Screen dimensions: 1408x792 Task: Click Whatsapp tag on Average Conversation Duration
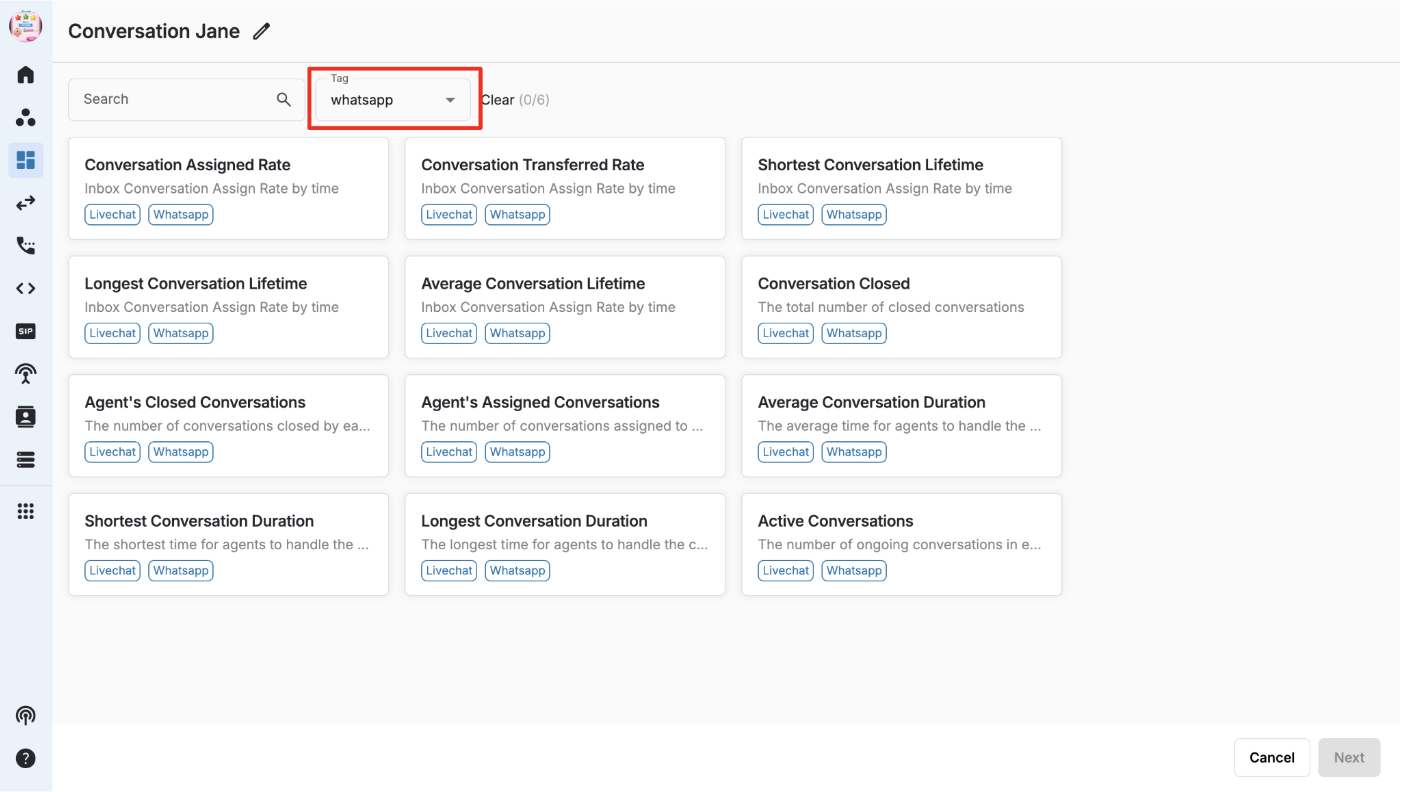coord(854,452)
